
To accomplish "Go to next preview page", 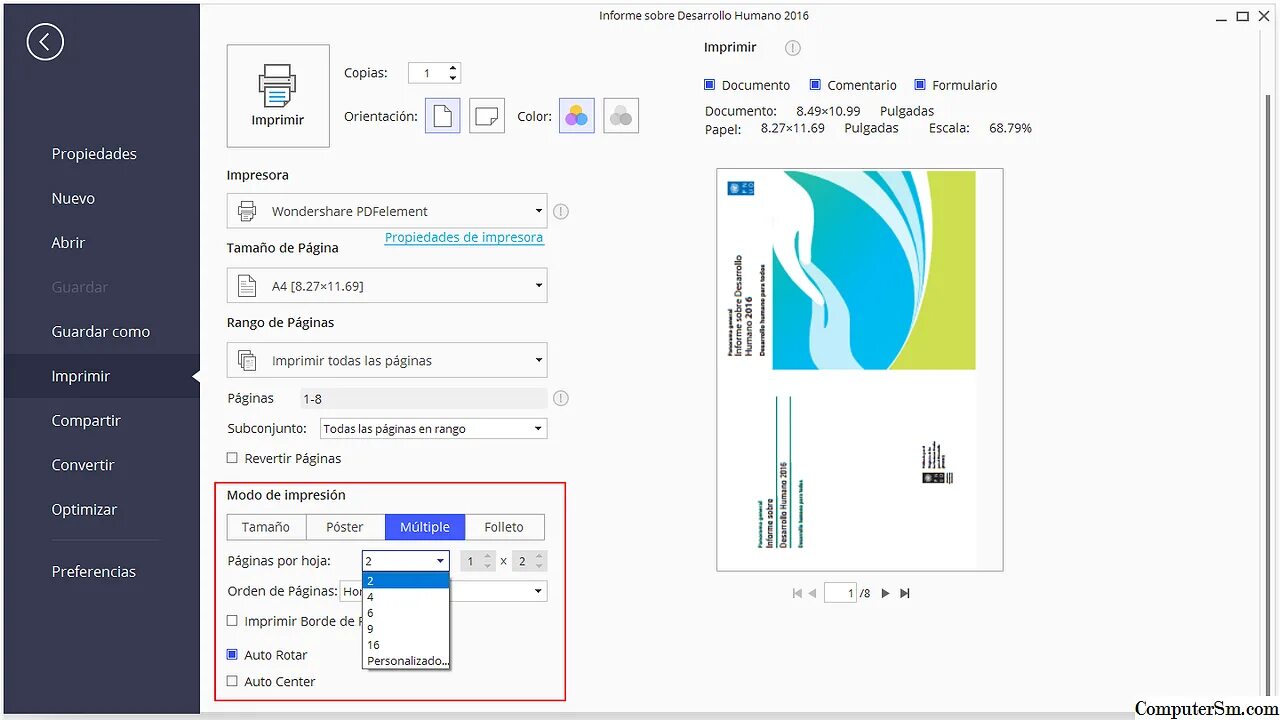I will (x=885, y=593).
